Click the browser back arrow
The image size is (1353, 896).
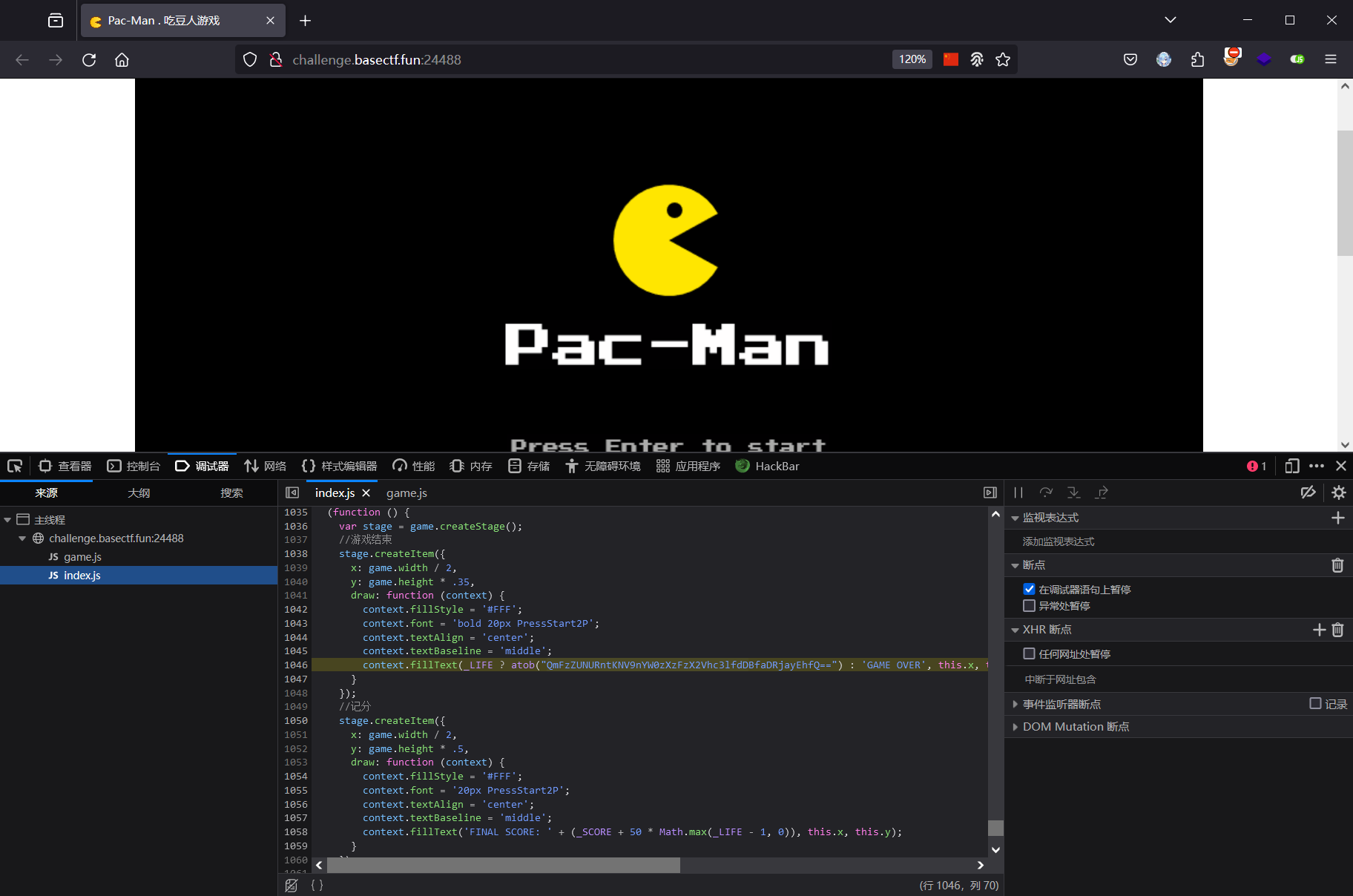[22, 60]
